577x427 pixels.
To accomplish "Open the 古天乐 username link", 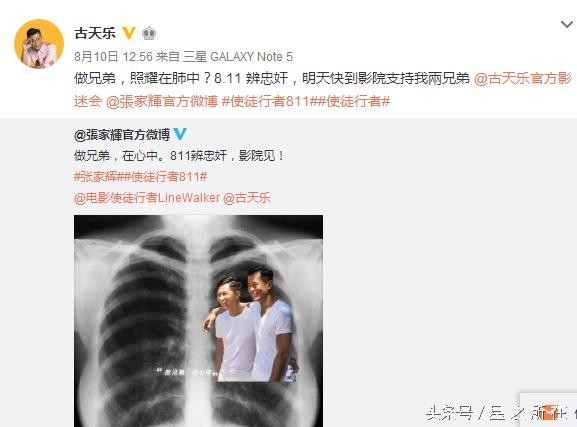I will (95, 33).
